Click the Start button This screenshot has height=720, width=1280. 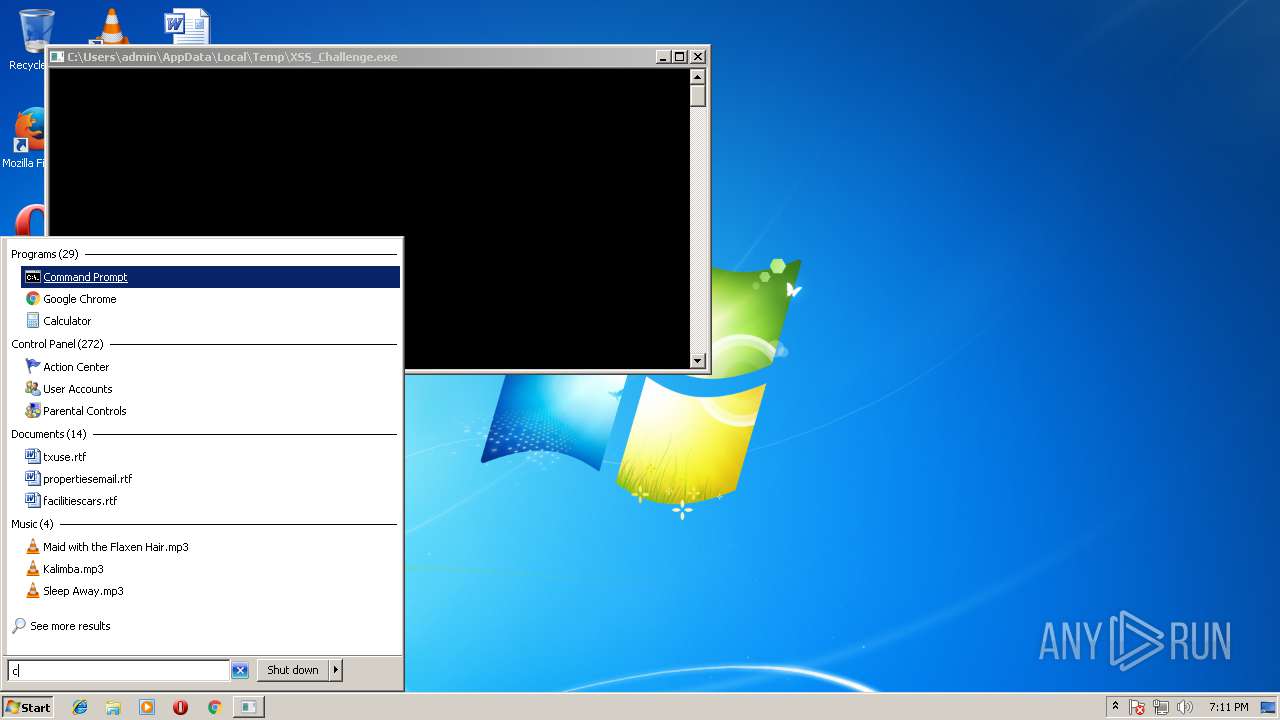click(x=27, y=707)
